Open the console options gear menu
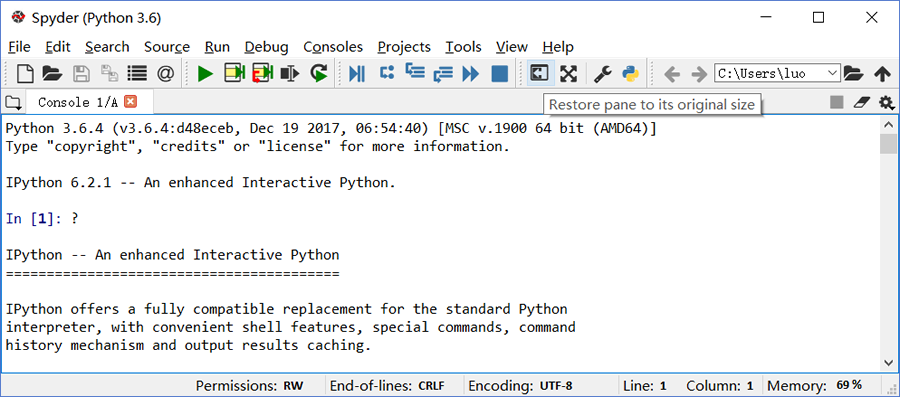 click(887, 103)
